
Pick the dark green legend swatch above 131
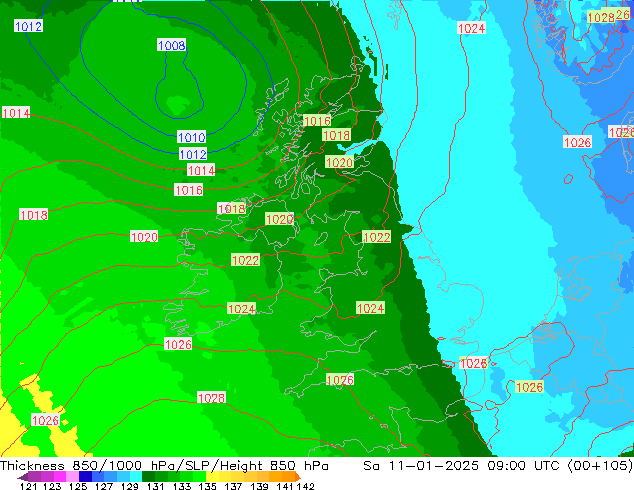148,477
